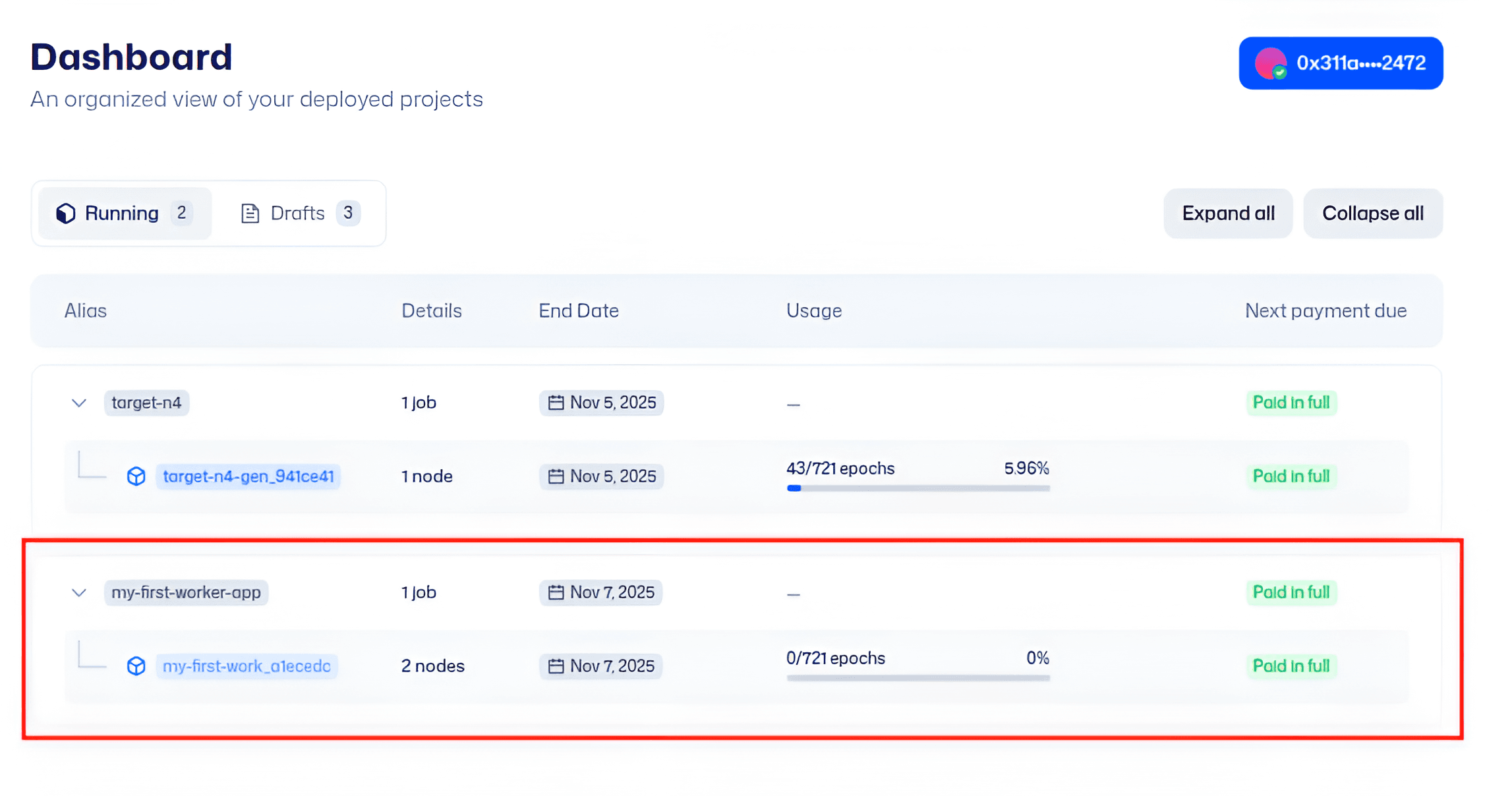Click calendar icon in my-first-worker-app project row
Screen dimensions: 1512x796
point(556,592)
